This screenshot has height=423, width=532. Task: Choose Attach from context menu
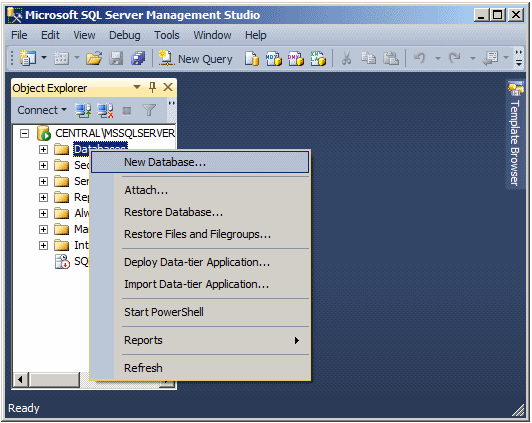[x=200, y=190]
